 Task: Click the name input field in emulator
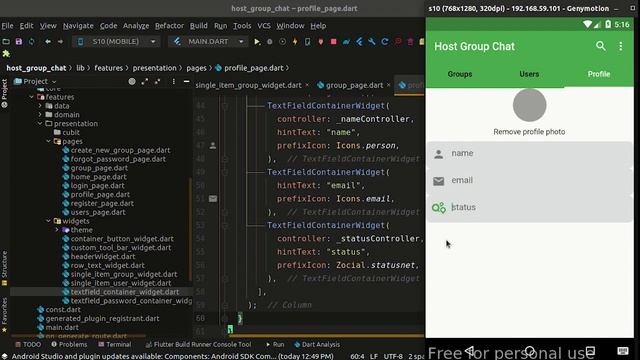(x=529, y=154)
